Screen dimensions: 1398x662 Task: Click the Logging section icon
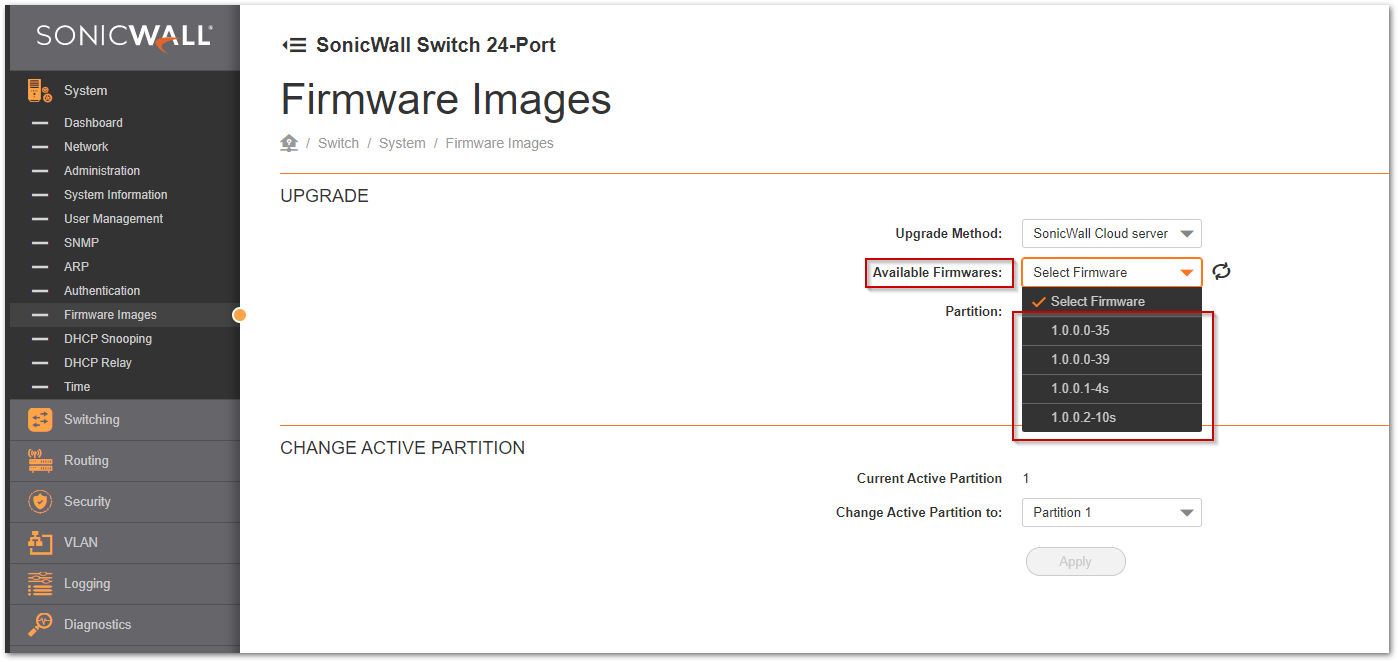pyautogui.click(x=40, y=584)
